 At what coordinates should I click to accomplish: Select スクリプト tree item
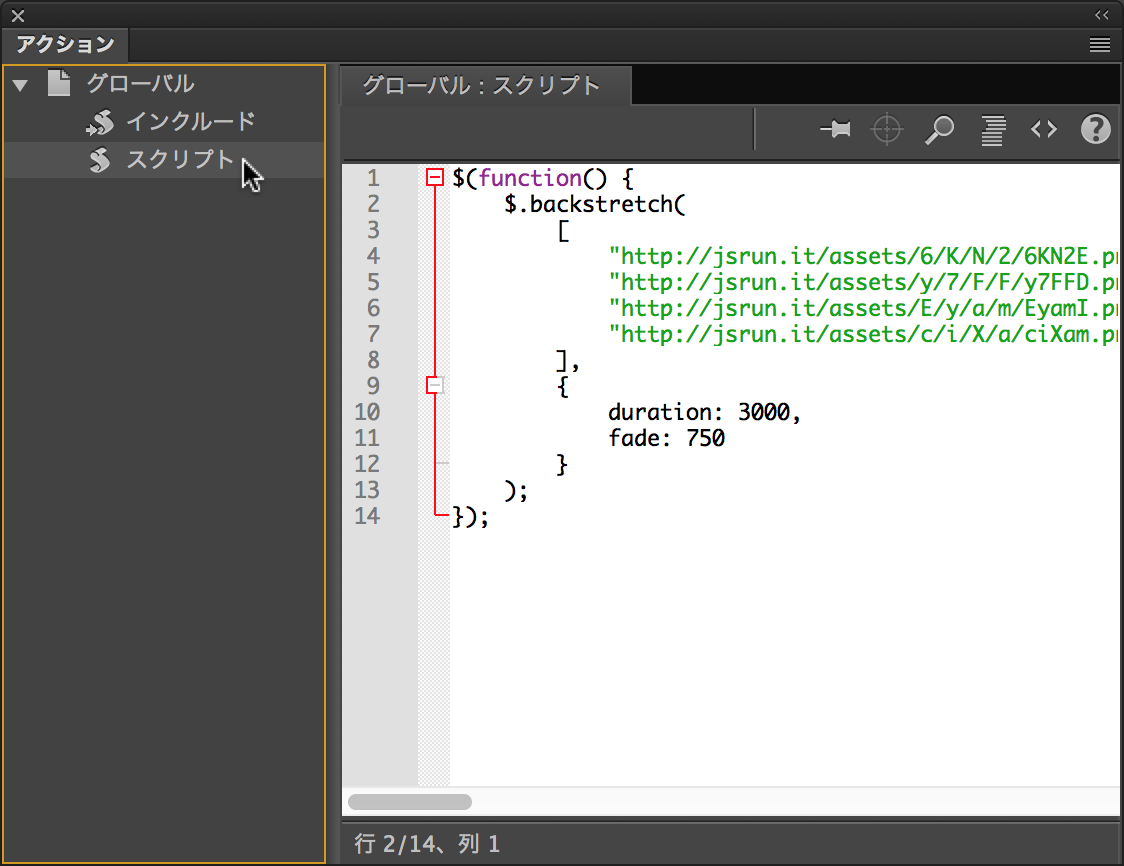pyautogui.click(x=180, y=159)
